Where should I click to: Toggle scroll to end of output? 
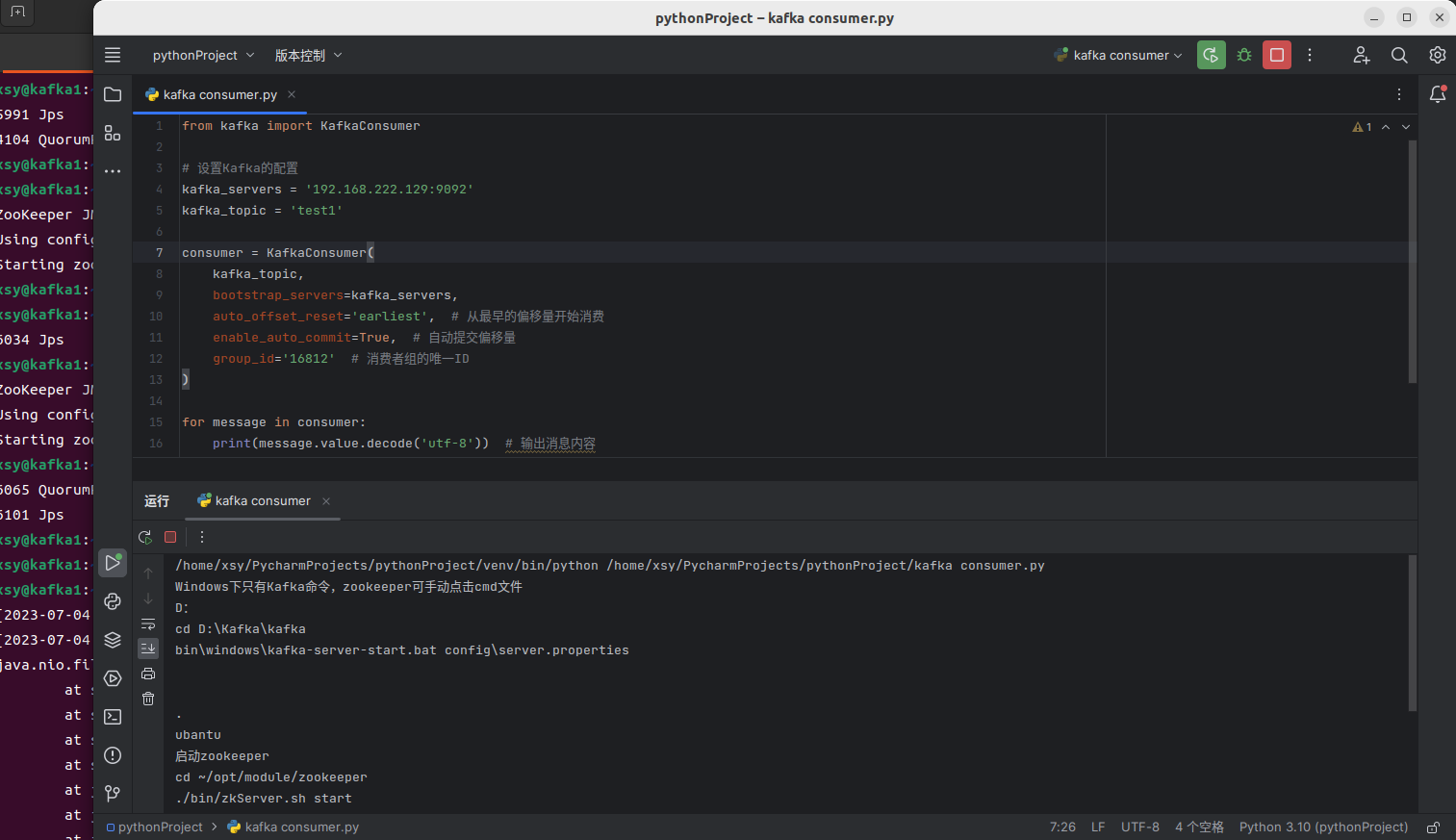pyautogui.click(x=148, y=649)
